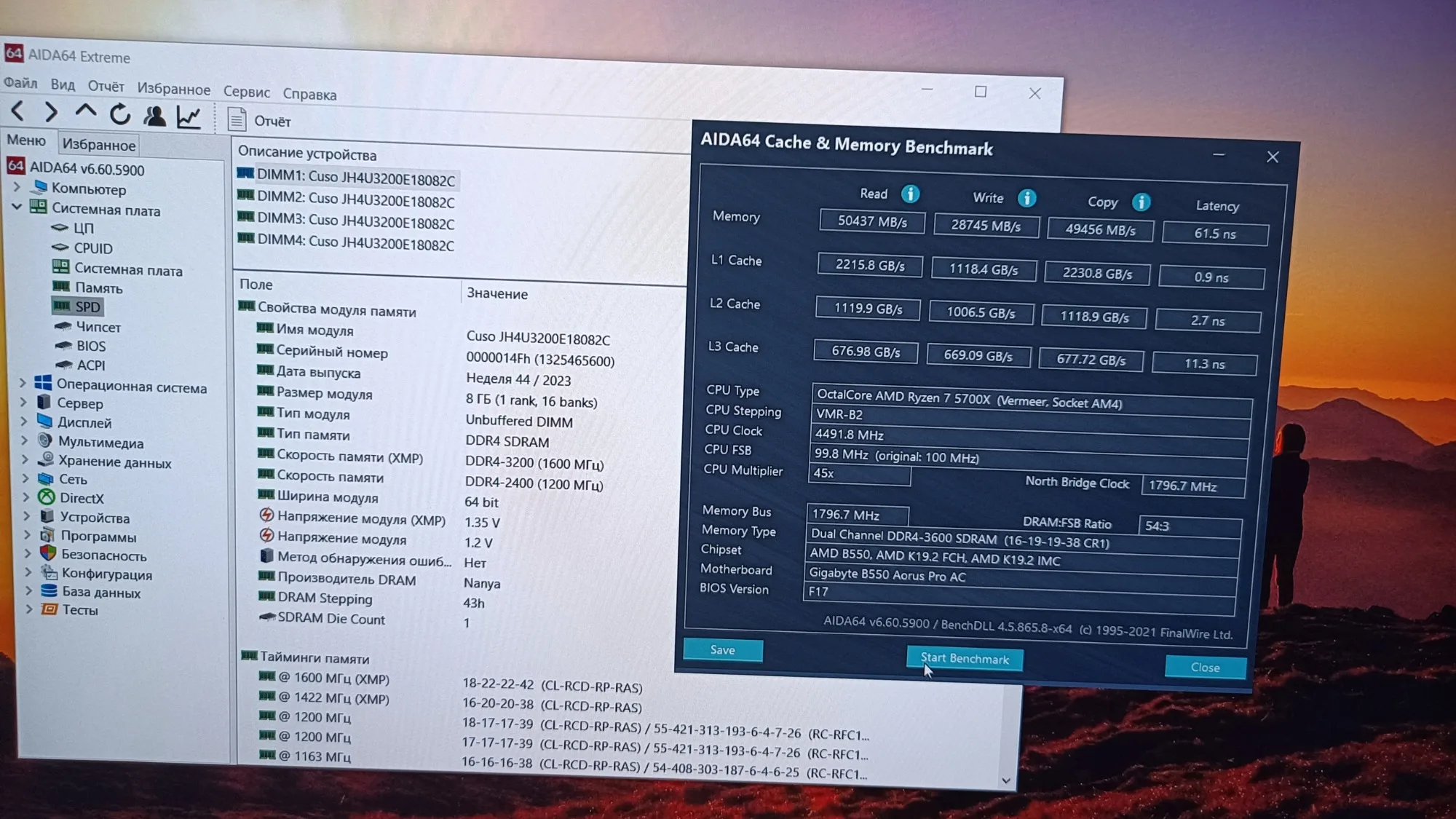Collapse the Системная плата tree node
The image size is (1456, 819).
pos(17,207)
